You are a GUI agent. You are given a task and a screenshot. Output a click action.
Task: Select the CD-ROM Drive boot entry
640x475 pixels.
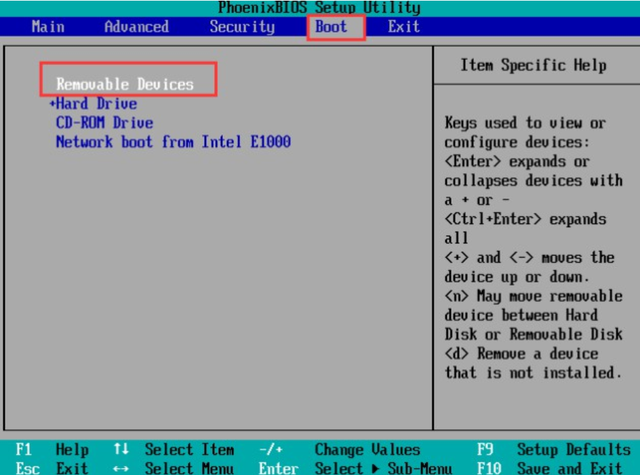click(104, 123)
